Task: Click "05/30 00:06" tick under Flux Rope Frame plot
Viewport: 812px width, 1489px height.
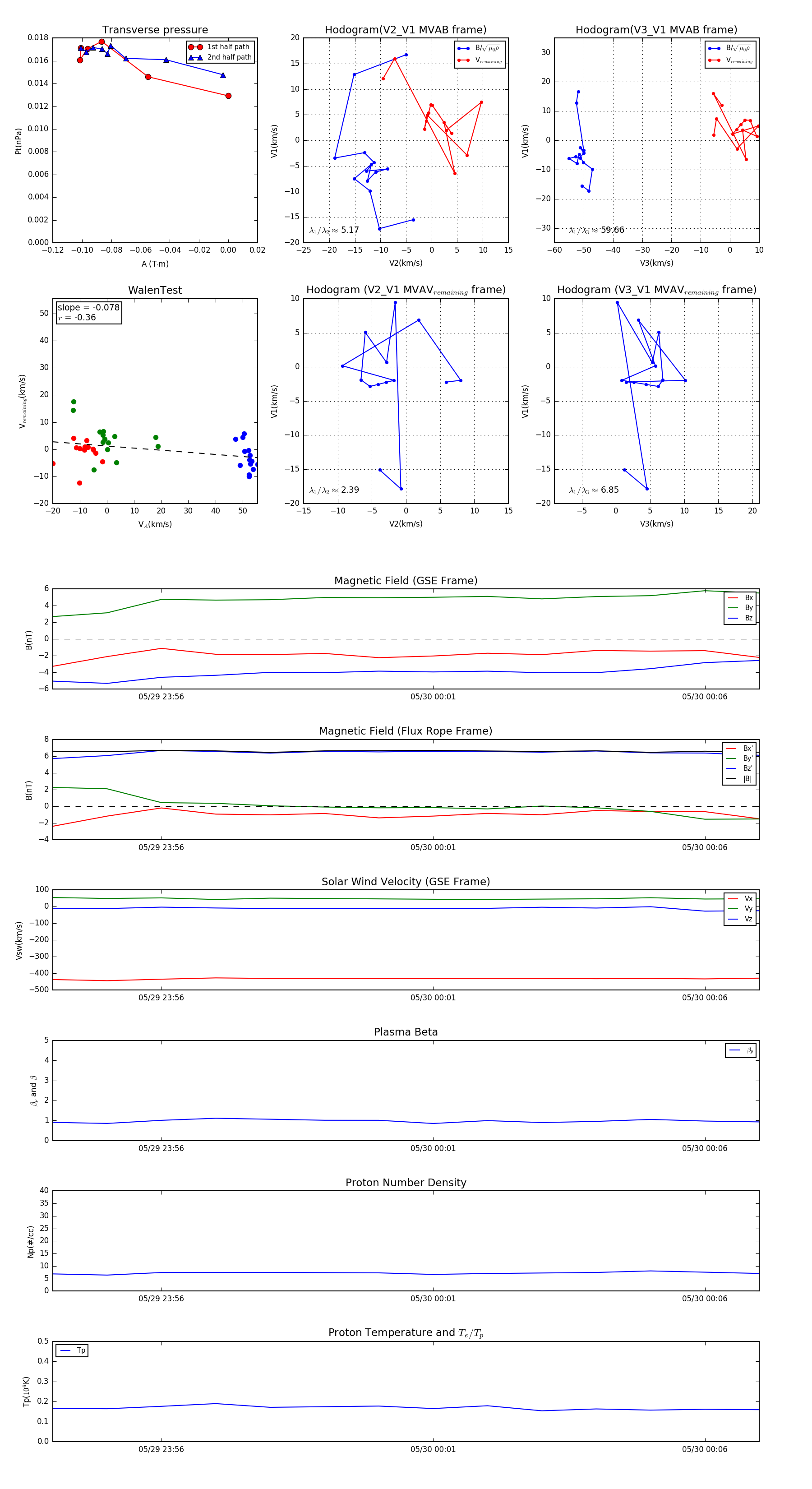Action: 705,848
